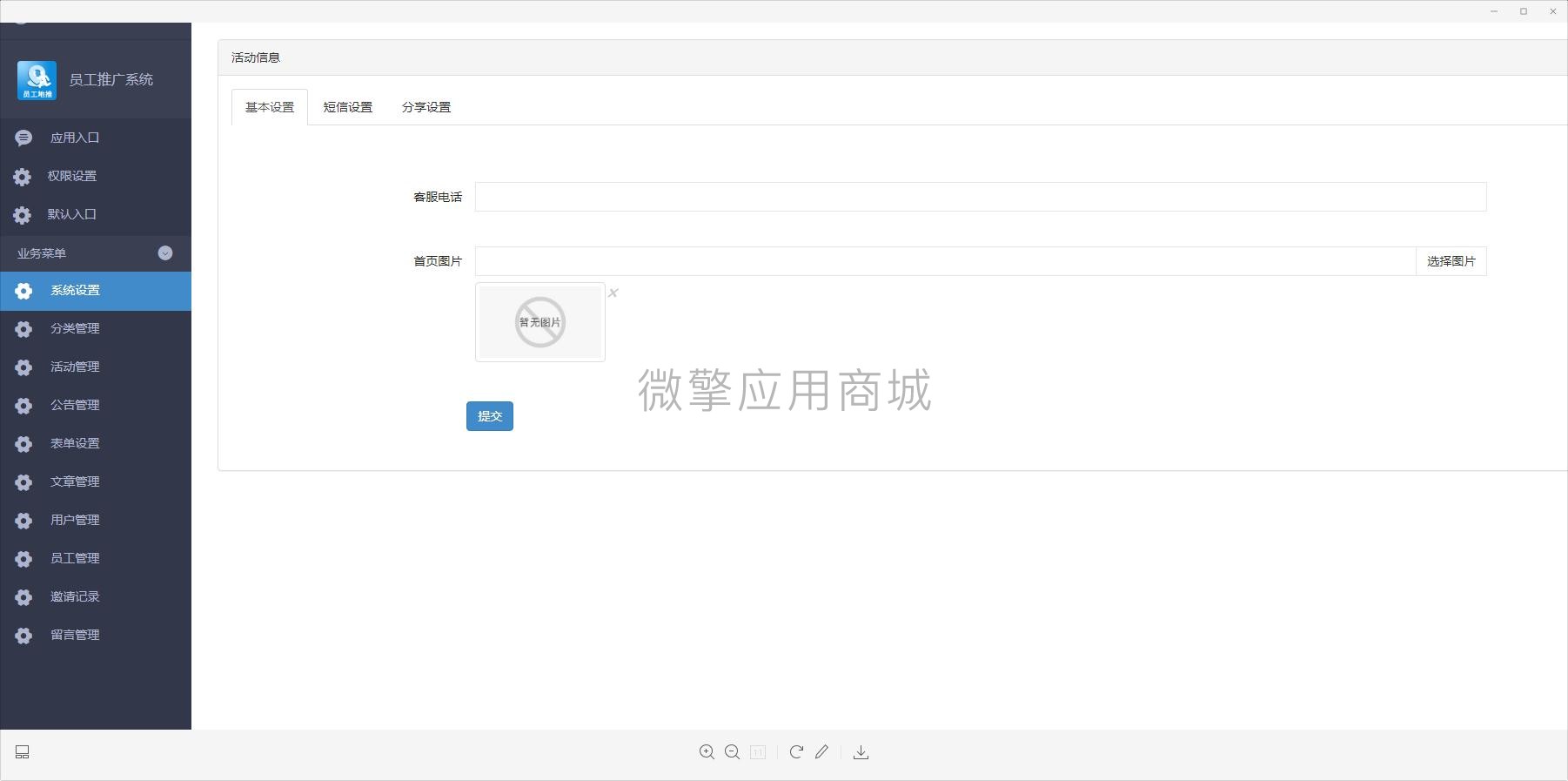Click the gear icon beside 文章管理
The image size is (1568, 781).
pos(23,482)
